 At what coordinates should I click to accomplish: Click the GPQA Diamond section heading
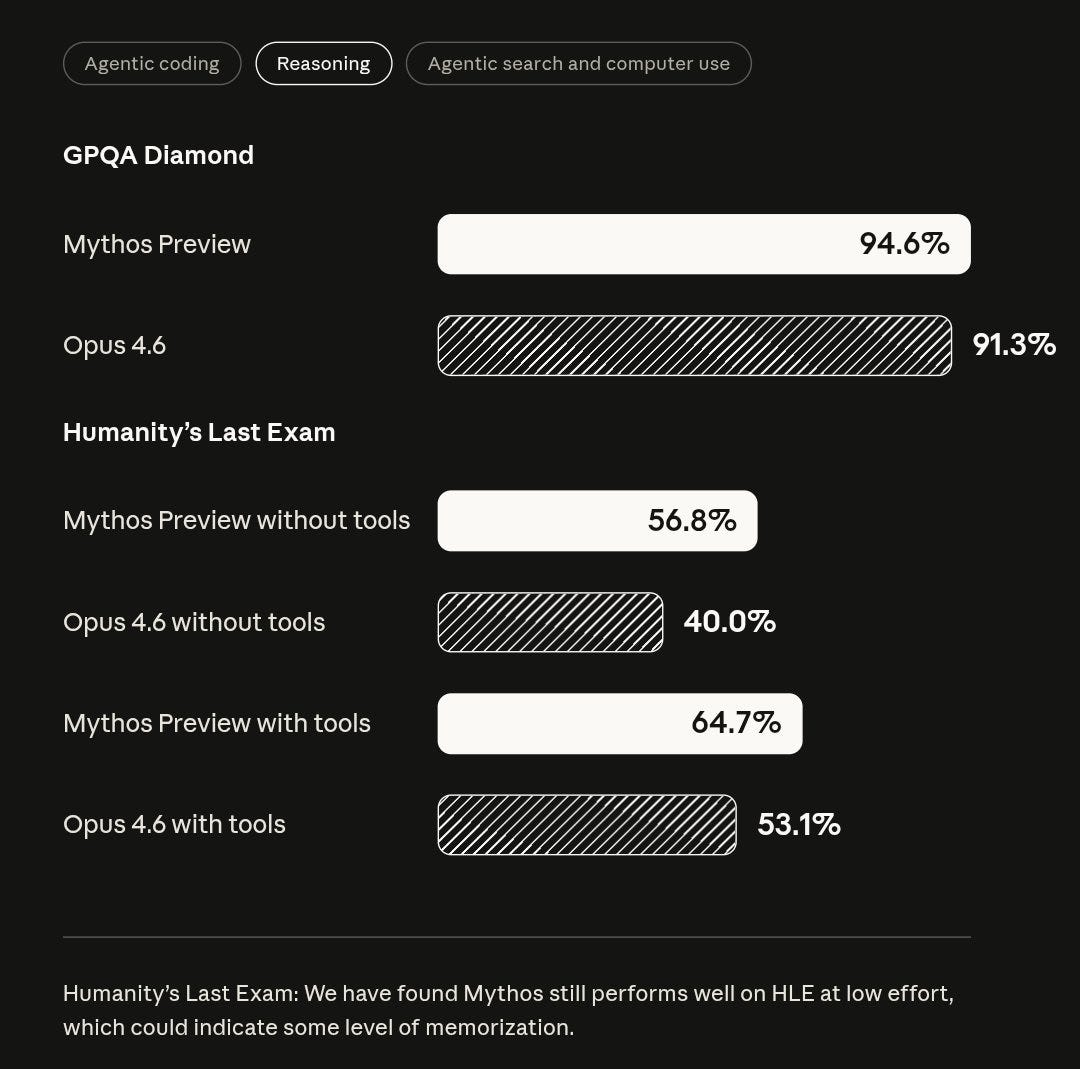point(158,155)
